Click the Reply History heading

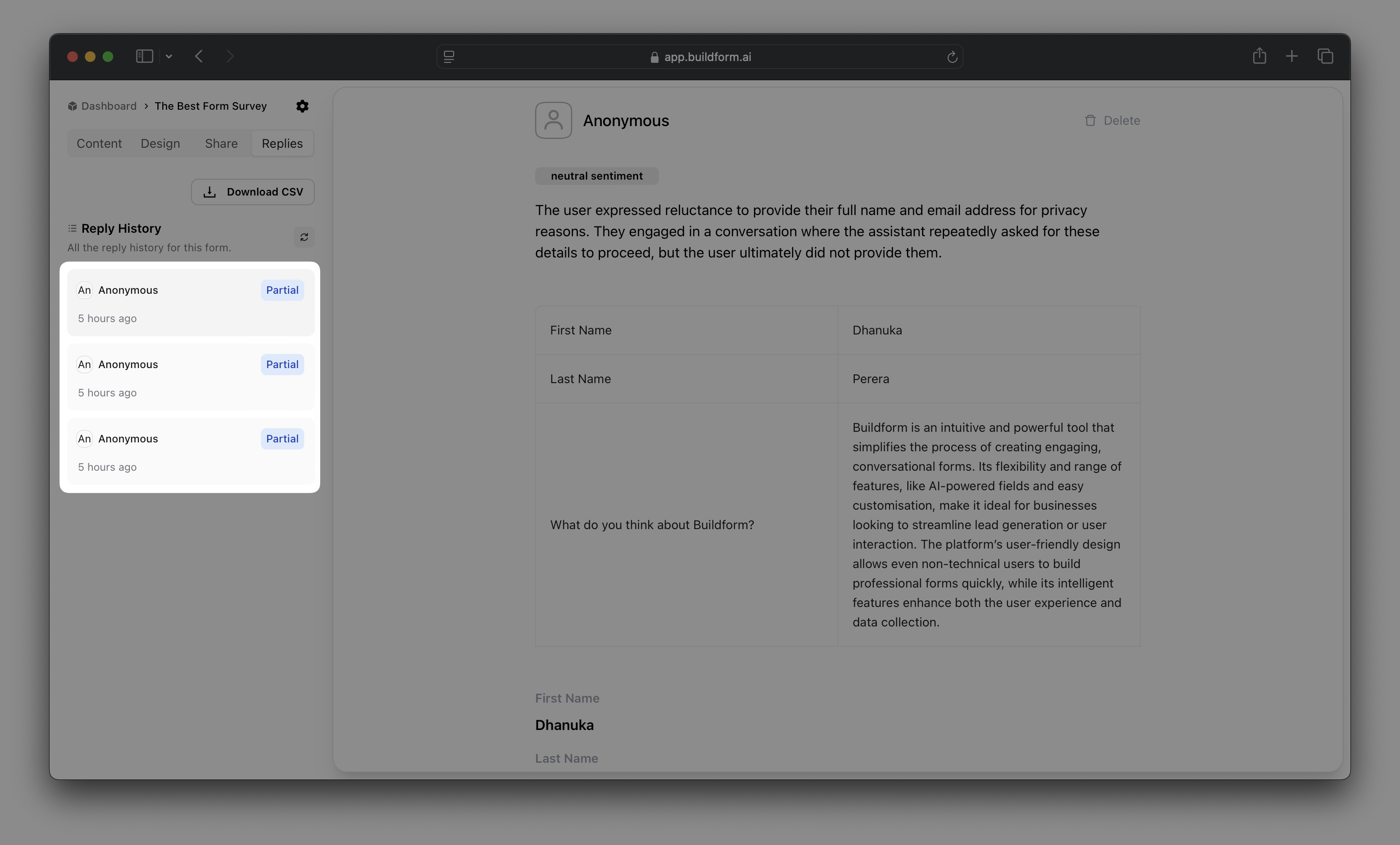(x=121, y=229)
